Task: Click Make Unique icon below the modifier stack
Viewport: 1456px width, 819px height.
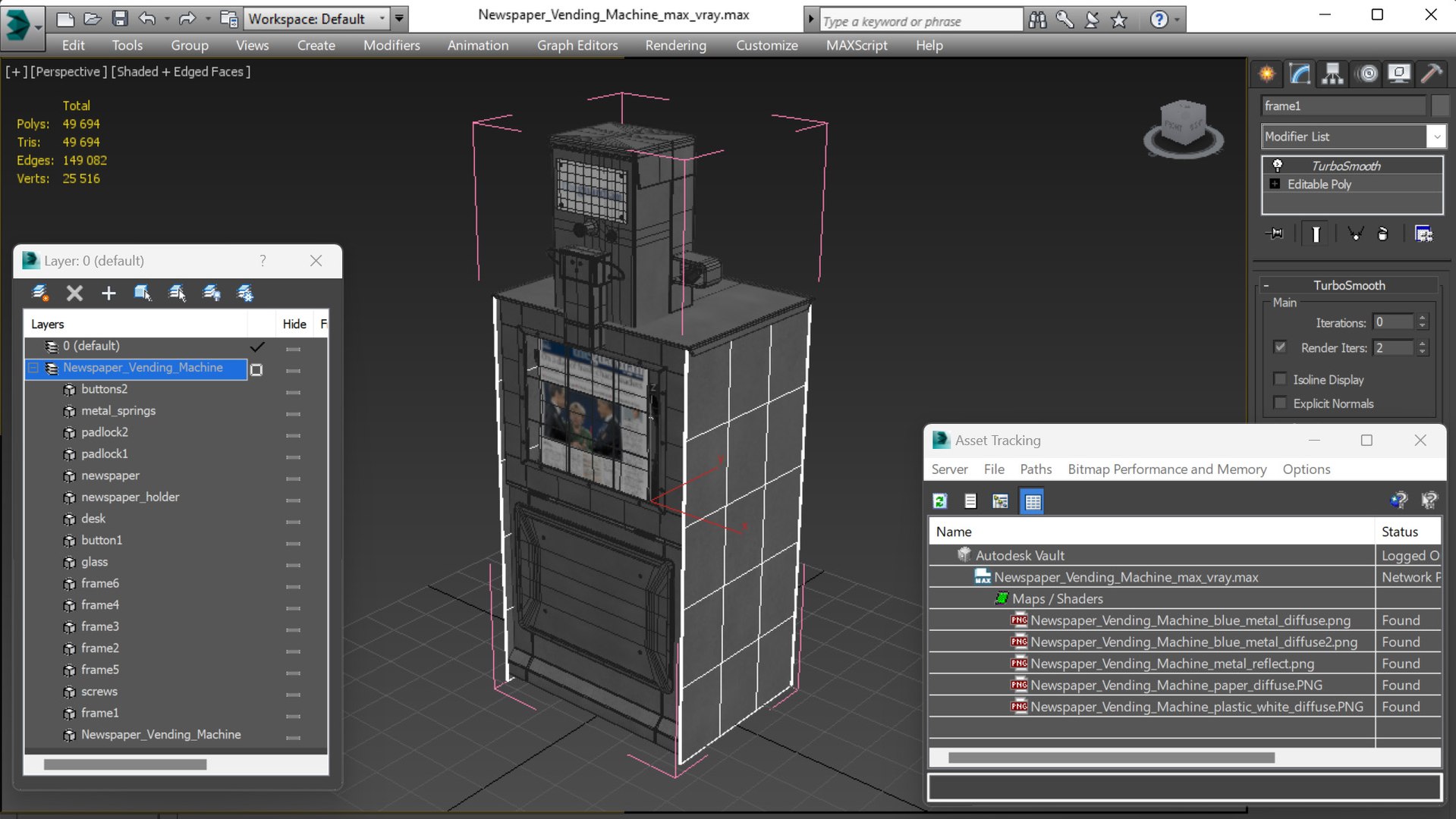Action: 1354,234
